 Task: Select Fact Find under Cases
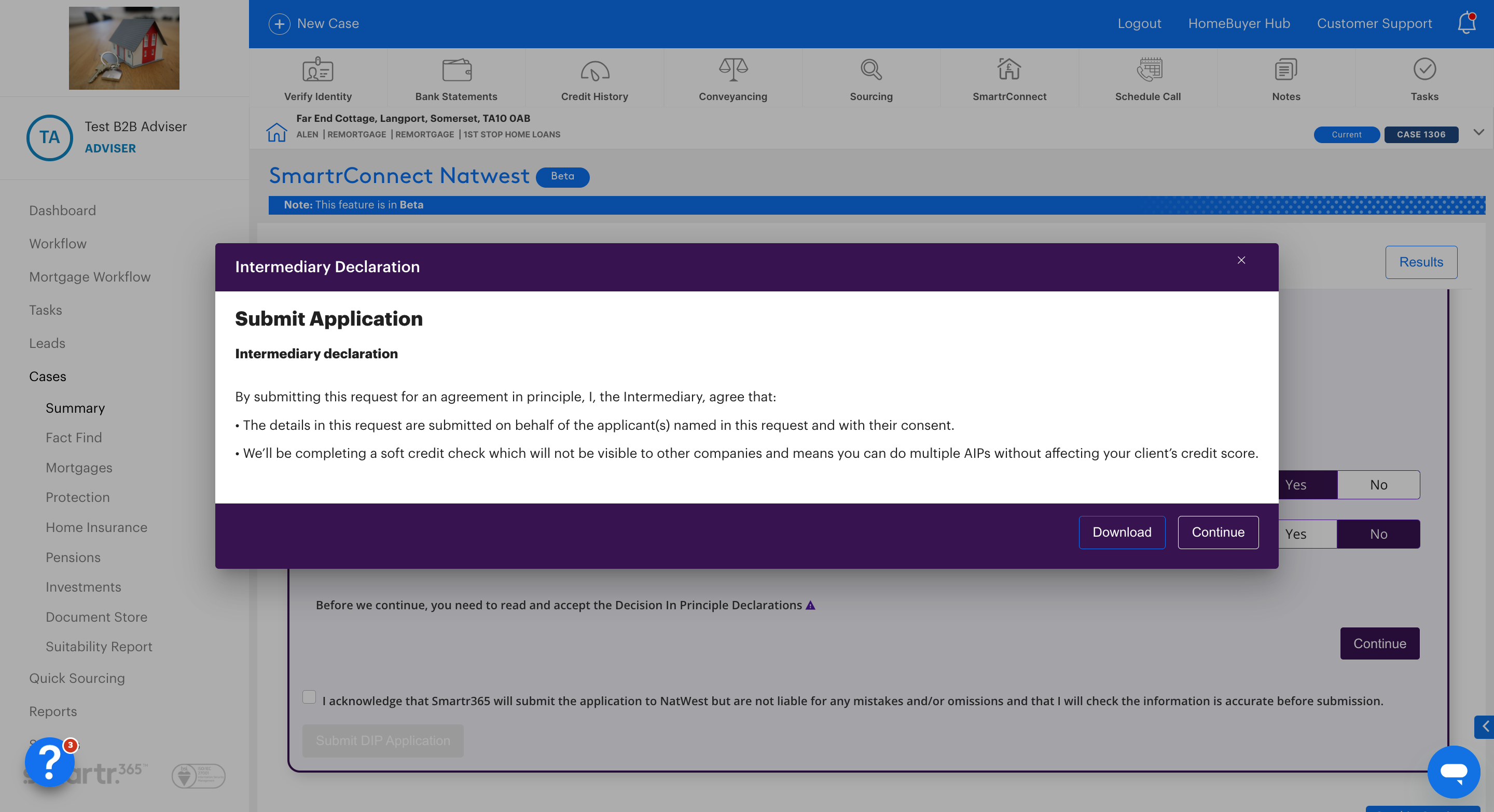(x=74, y=438)
